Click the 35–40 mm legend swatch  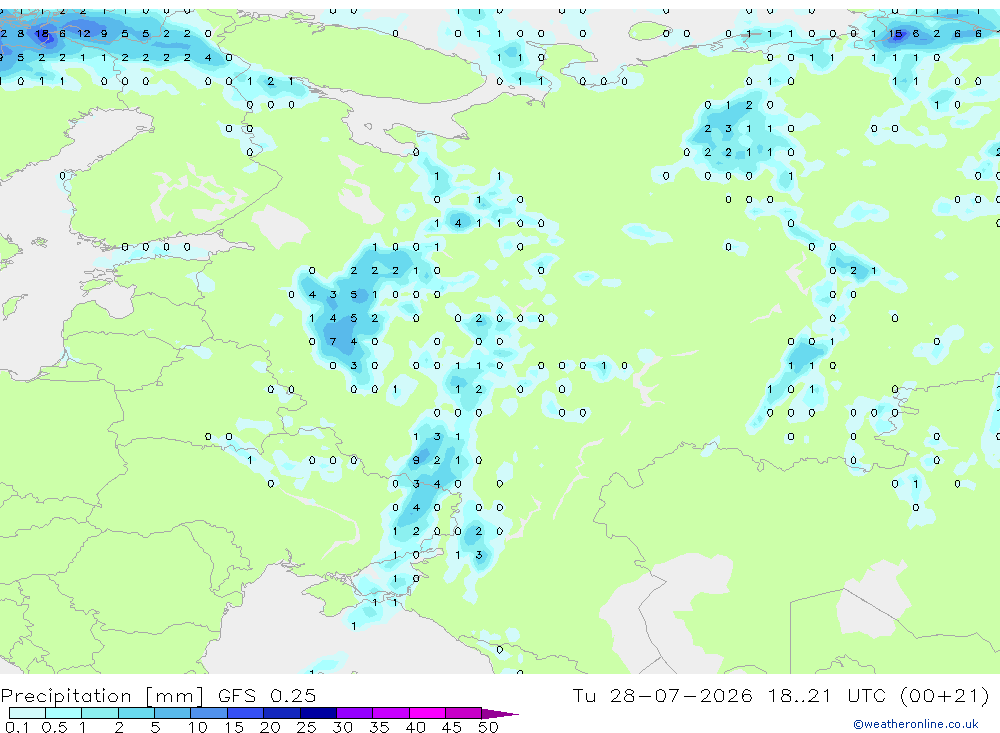(x=391, y=713)
